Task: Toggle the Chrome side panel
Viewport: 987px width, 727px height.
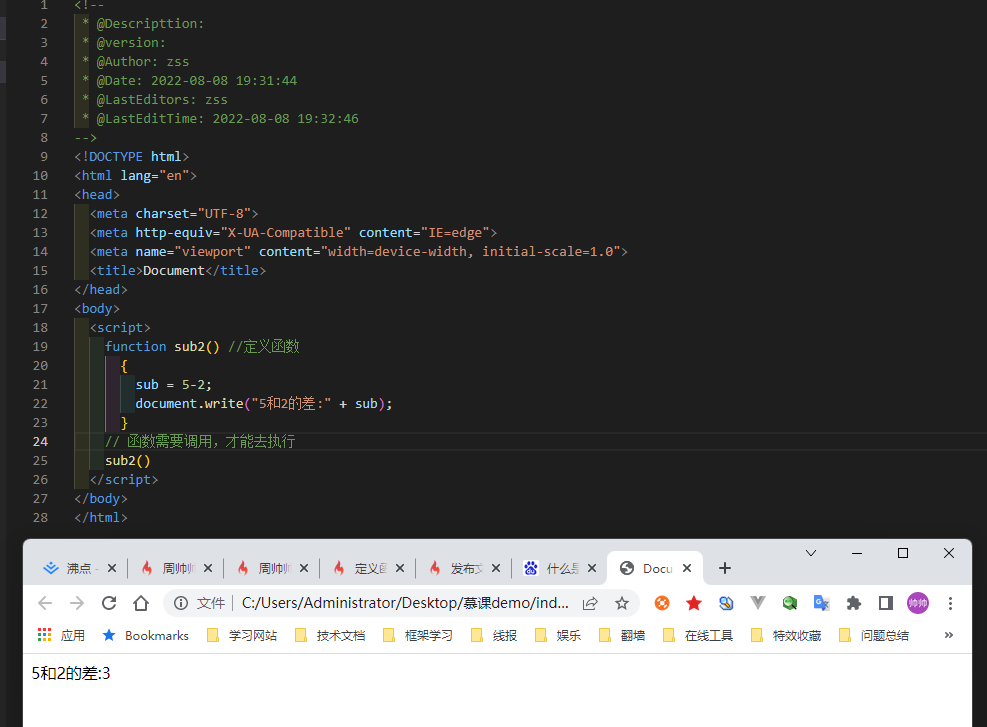Action: click(x=886, y=603)
